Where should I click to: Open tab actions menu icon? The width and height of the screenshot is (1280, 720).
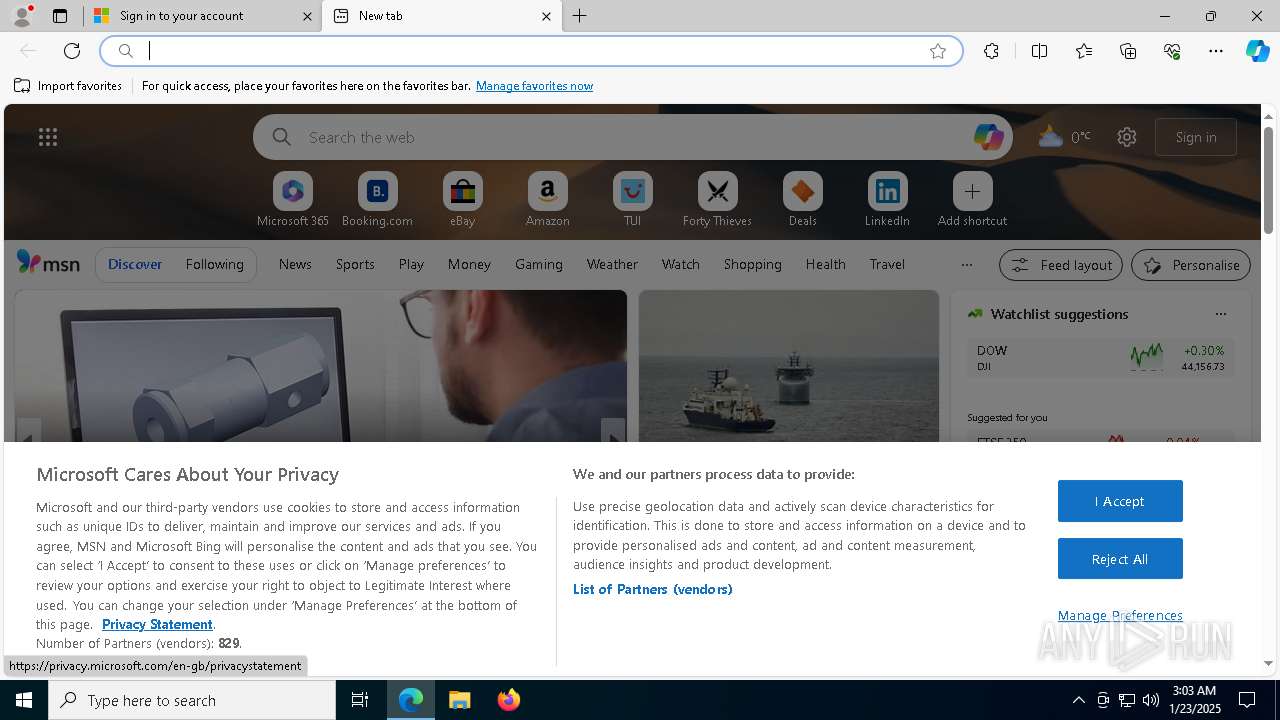tap(60, 16)
